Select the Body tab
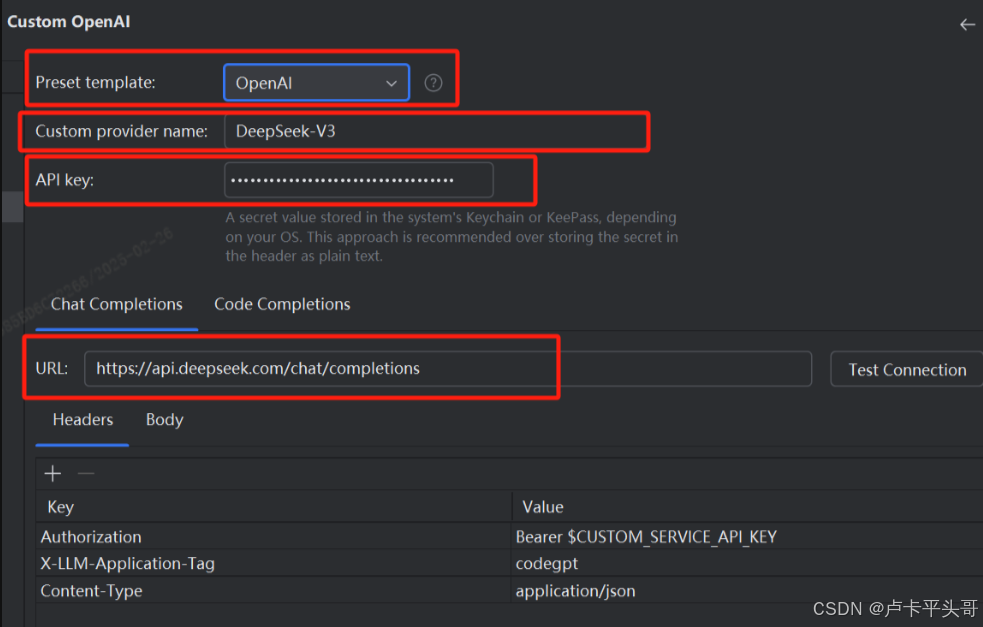 point(164,420)
